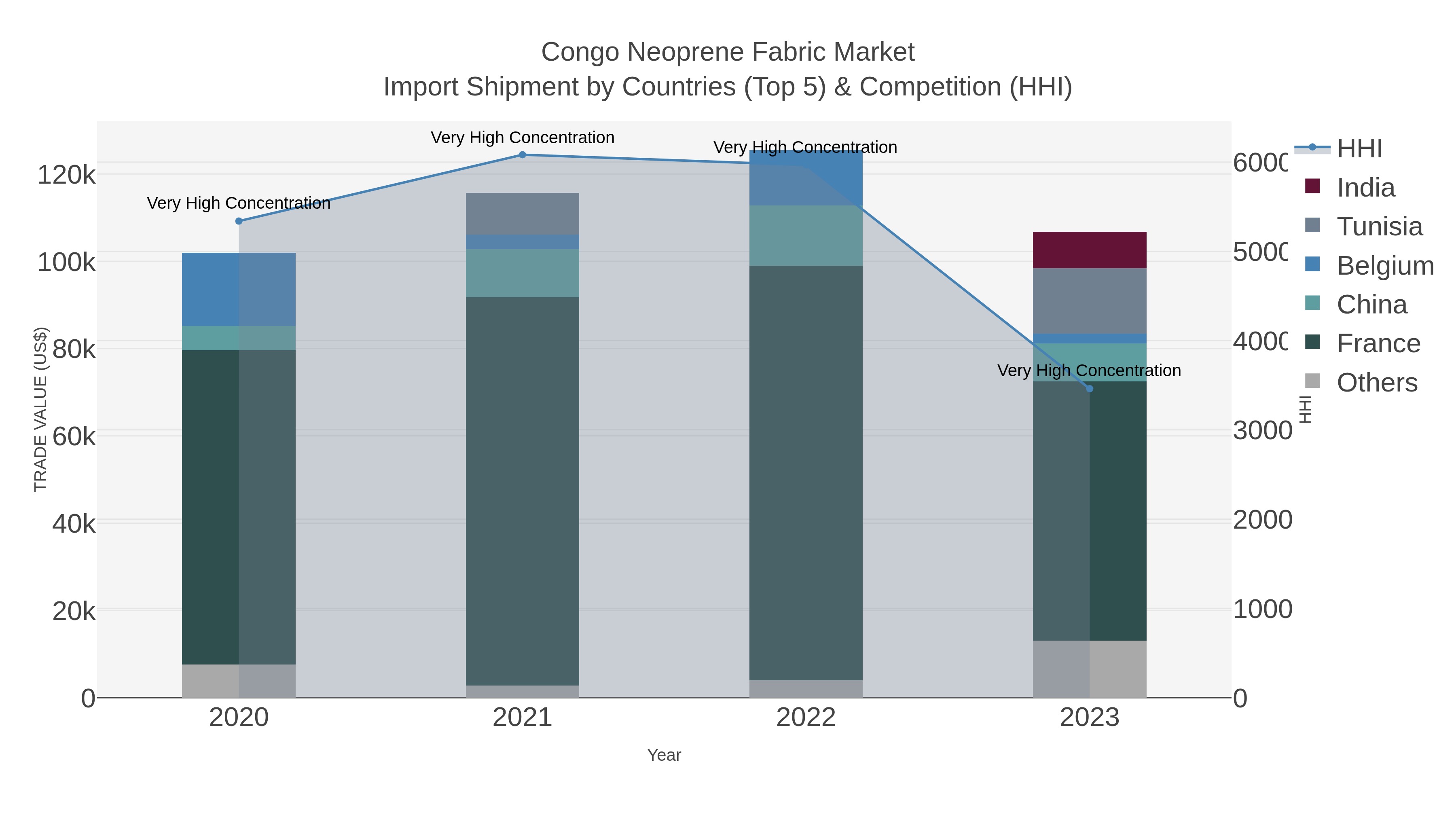Screen dimensions: 1456x819
Task: Toggle the France legend entry
Action: (1362, 343)
